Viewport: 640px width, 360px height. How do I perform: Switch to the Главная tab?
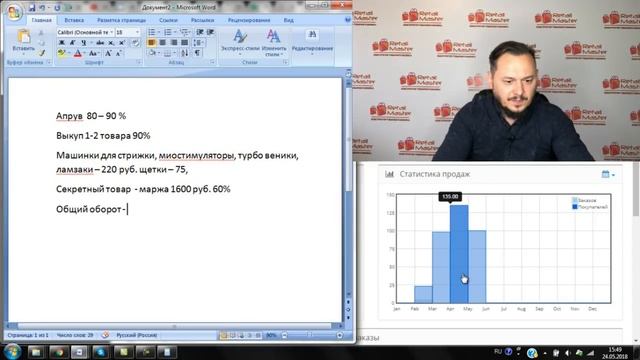tap(42, 20)
